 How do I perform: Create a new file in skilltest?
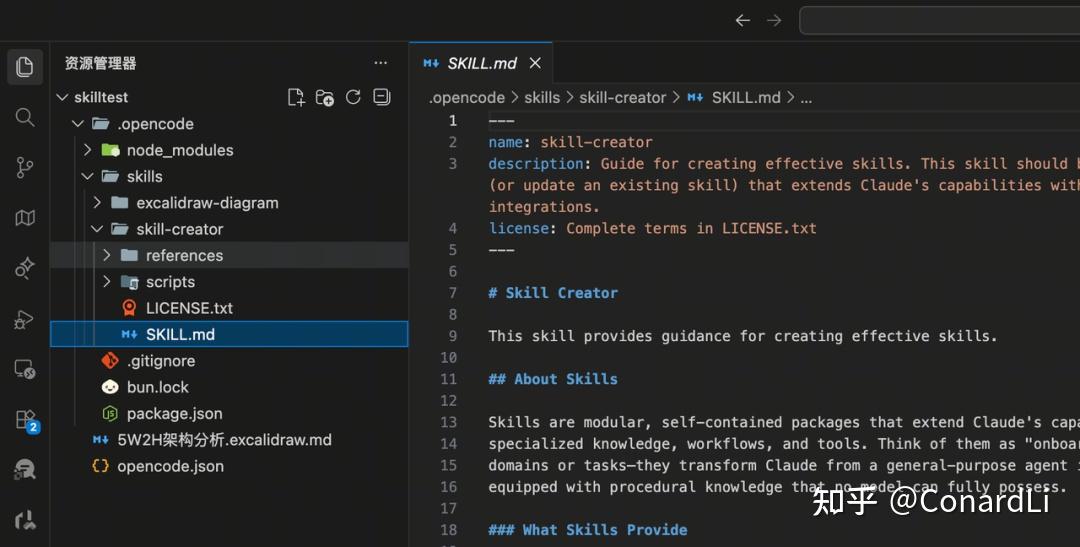coord(295,97)
